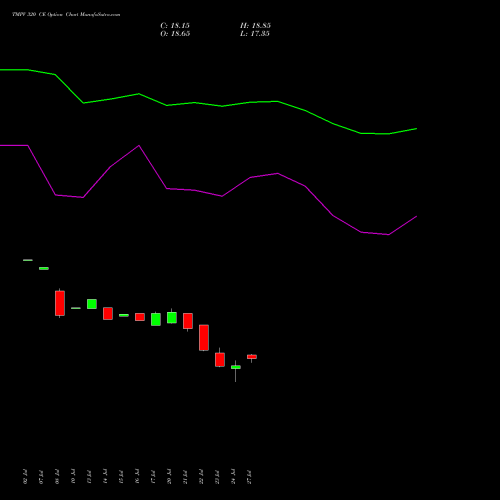This screenshot has width=500, height=500.
Task: Click the close value 'C: 18.15'
Action: pyautogui.click(x=175, y=26)
